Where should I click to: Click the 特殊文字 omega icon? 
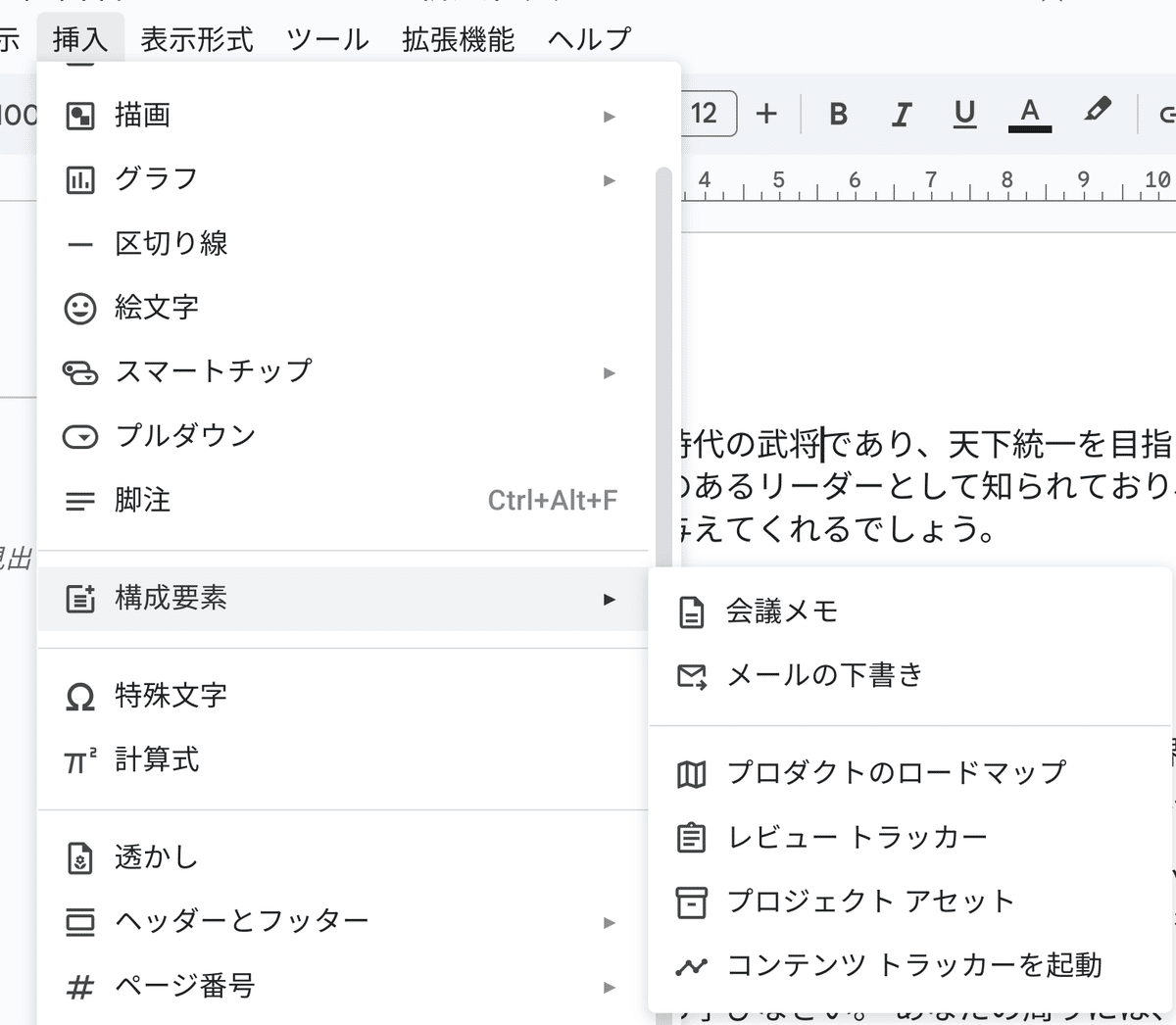pos(80,697)
